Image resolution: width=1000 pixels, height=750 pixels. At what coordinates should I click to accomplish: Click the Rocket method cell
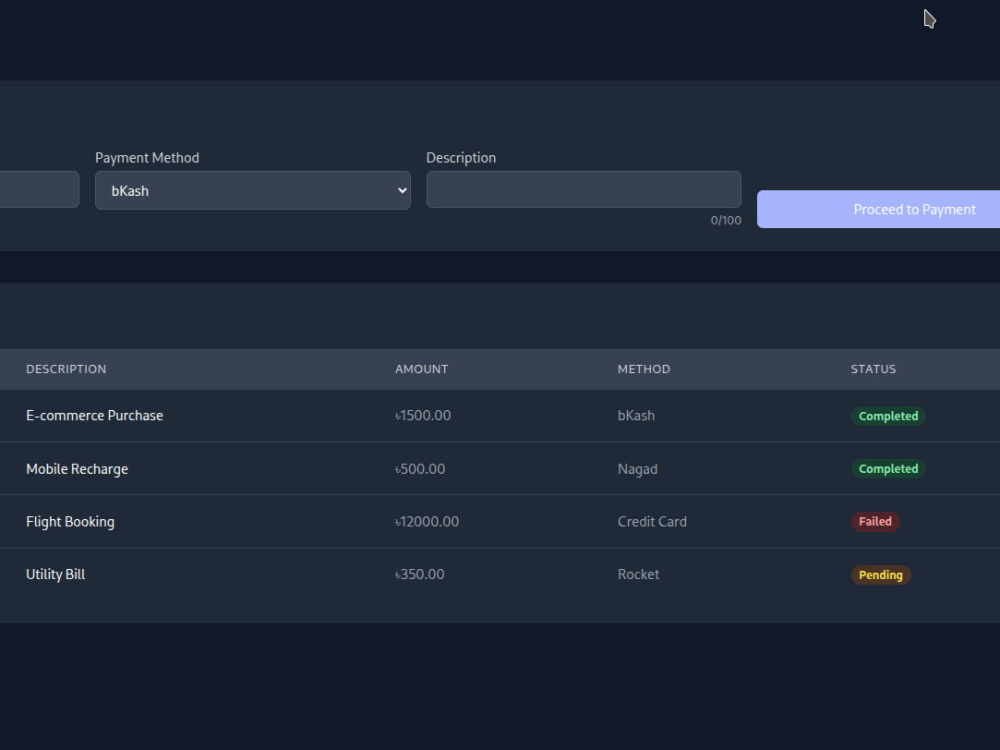[638, 575]
